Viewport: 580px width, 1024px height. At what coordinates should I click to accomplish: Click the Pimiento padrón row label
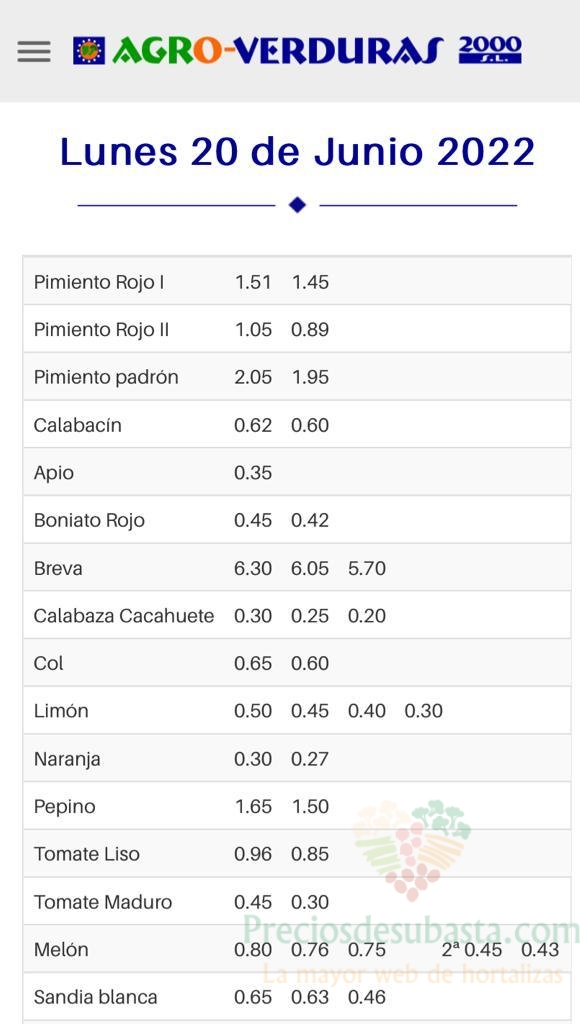point(106,377)
